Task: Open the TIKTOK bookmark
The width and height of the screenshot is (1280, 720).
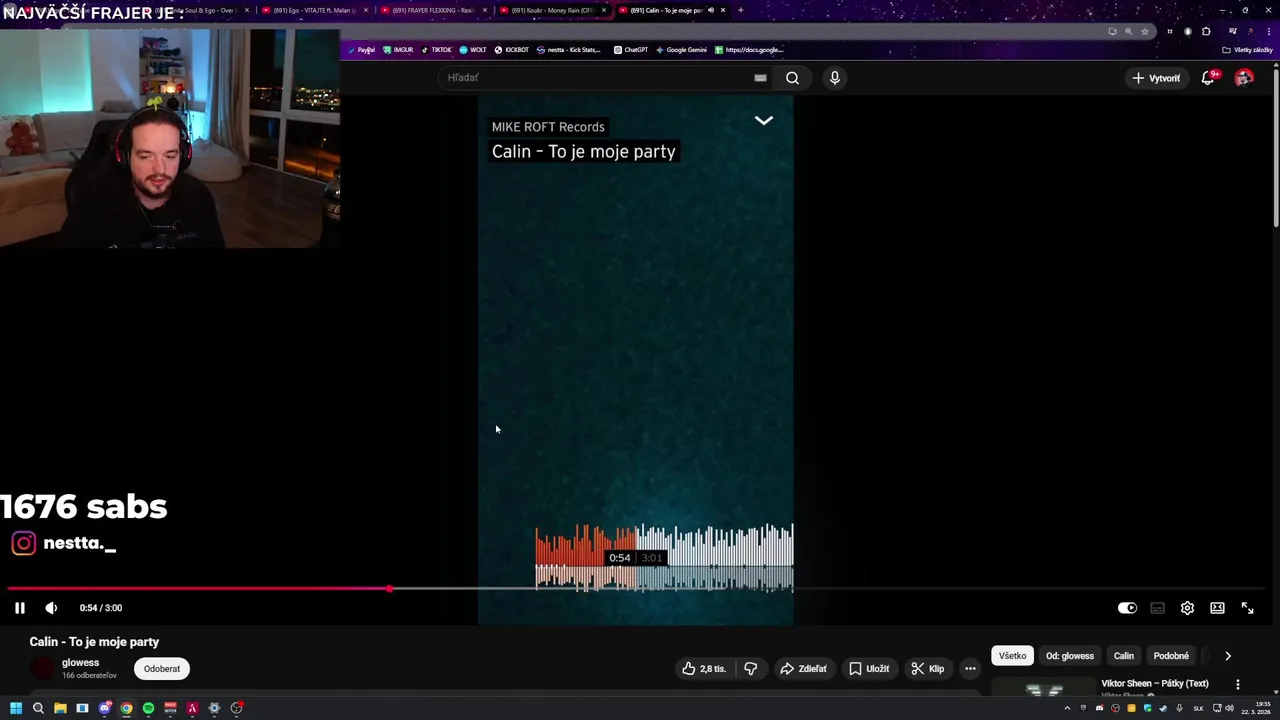Action: point(436,50)
